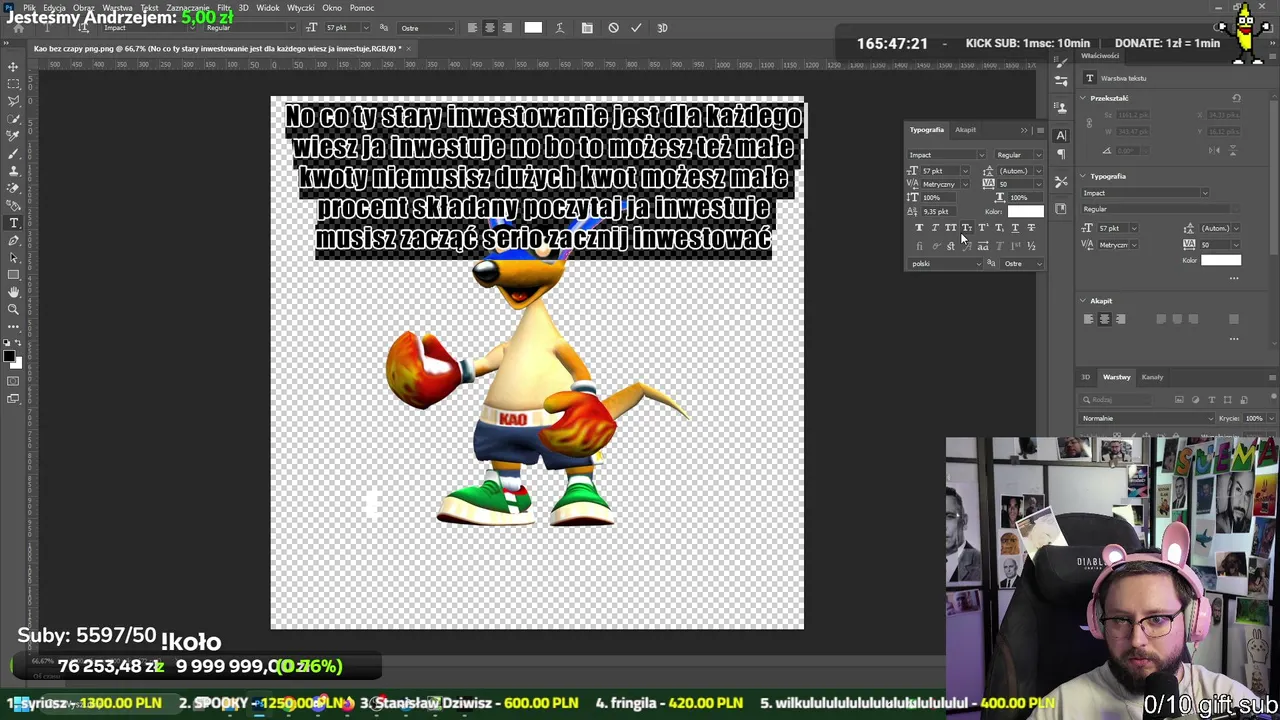Click the baseline shift field showing 9,35 pkt

pos(938,212)
